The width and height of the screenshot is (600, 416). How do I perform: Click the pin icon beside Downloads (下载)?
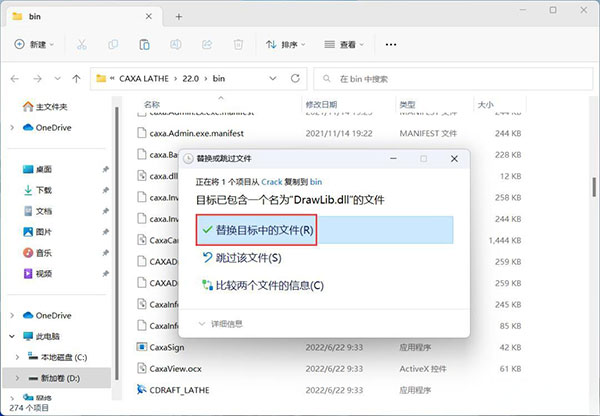[106, 190]
